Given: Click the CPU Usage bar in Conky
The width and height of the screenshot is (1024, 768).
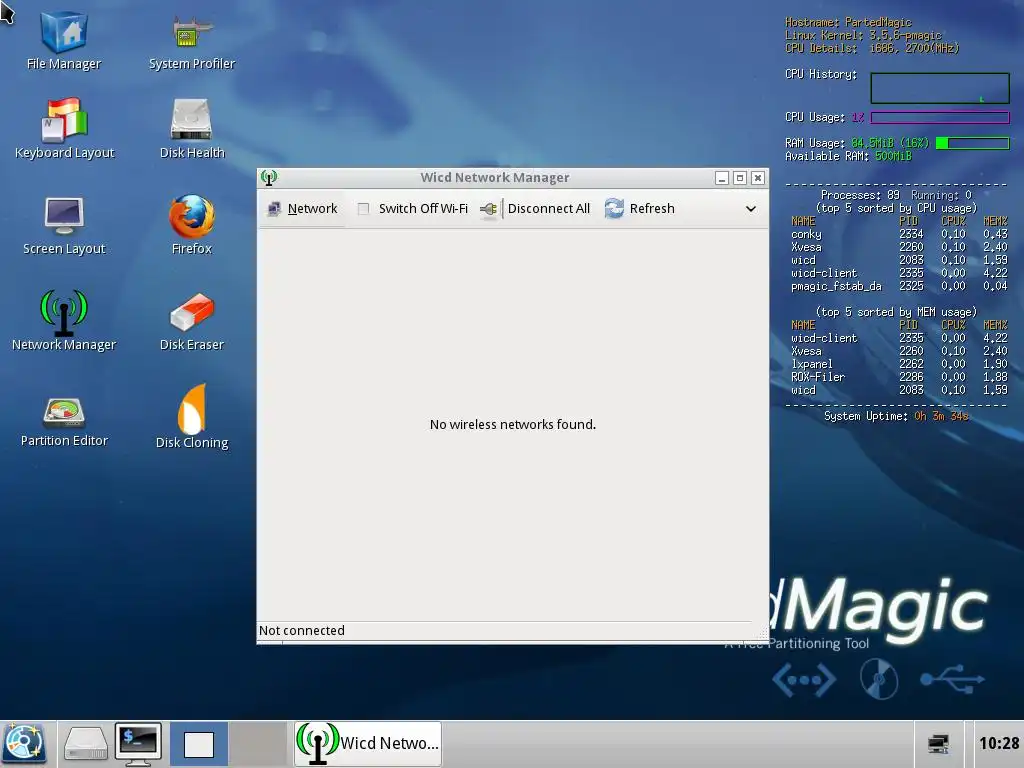Looking at the screenshot, I should [940, 118].
